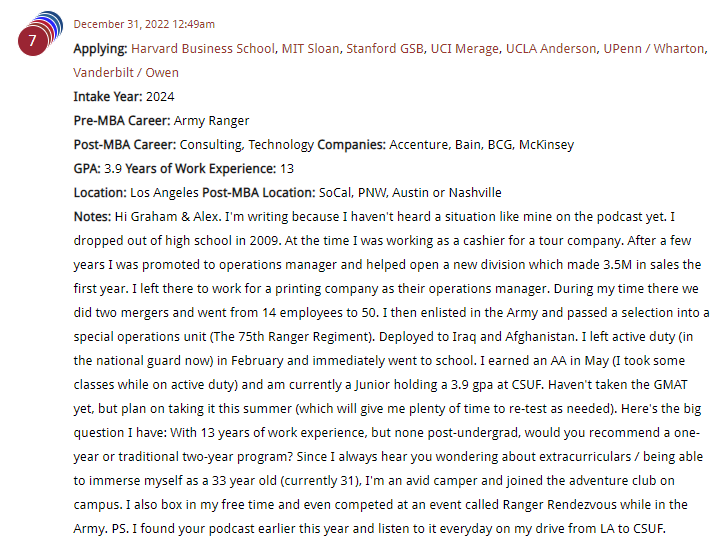Click the December 31, 2022 timestamp
This screenshot has width=723, height=543.
[x=144, y=24]
